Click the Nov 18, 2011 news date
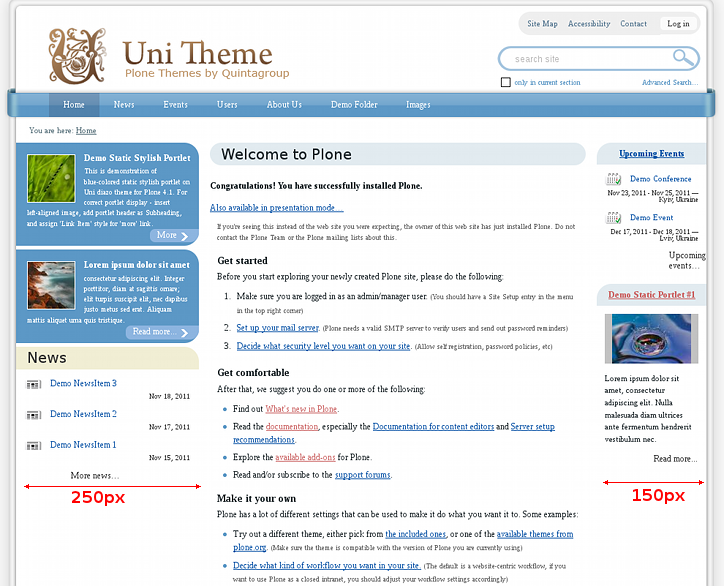Image resolution: width=724 pixels, height=586 pixels. 169,396
